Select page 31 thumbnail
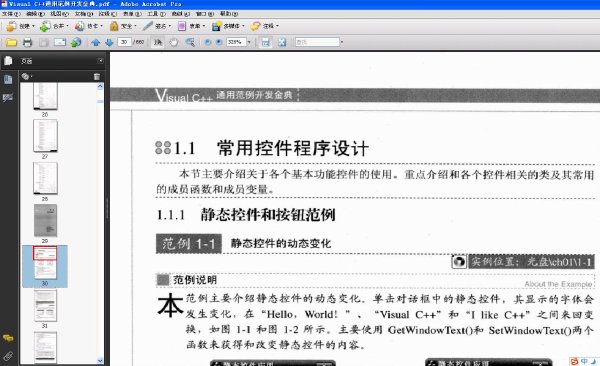Screen dimensions: 600x366 45,306
